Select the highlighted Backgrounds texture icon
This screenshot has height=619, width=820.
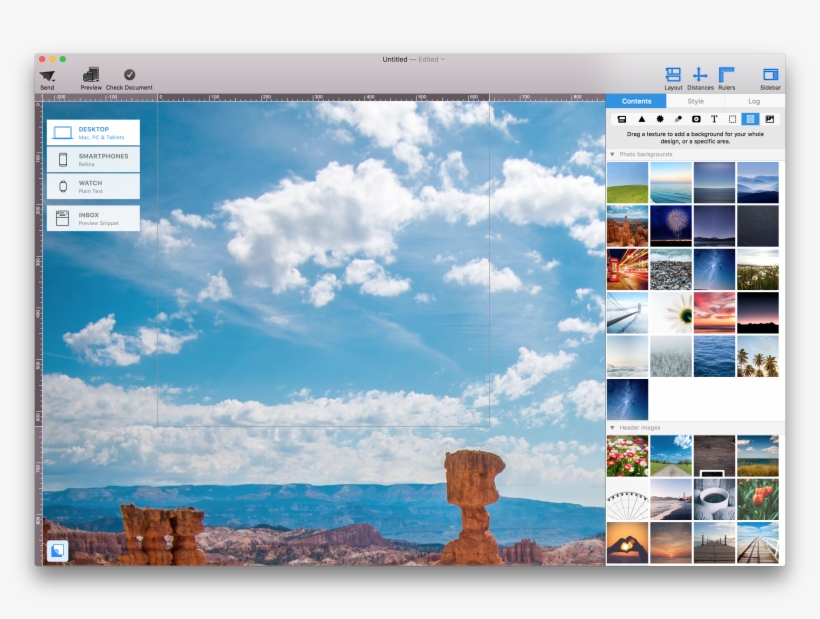[x=751, y=119]
